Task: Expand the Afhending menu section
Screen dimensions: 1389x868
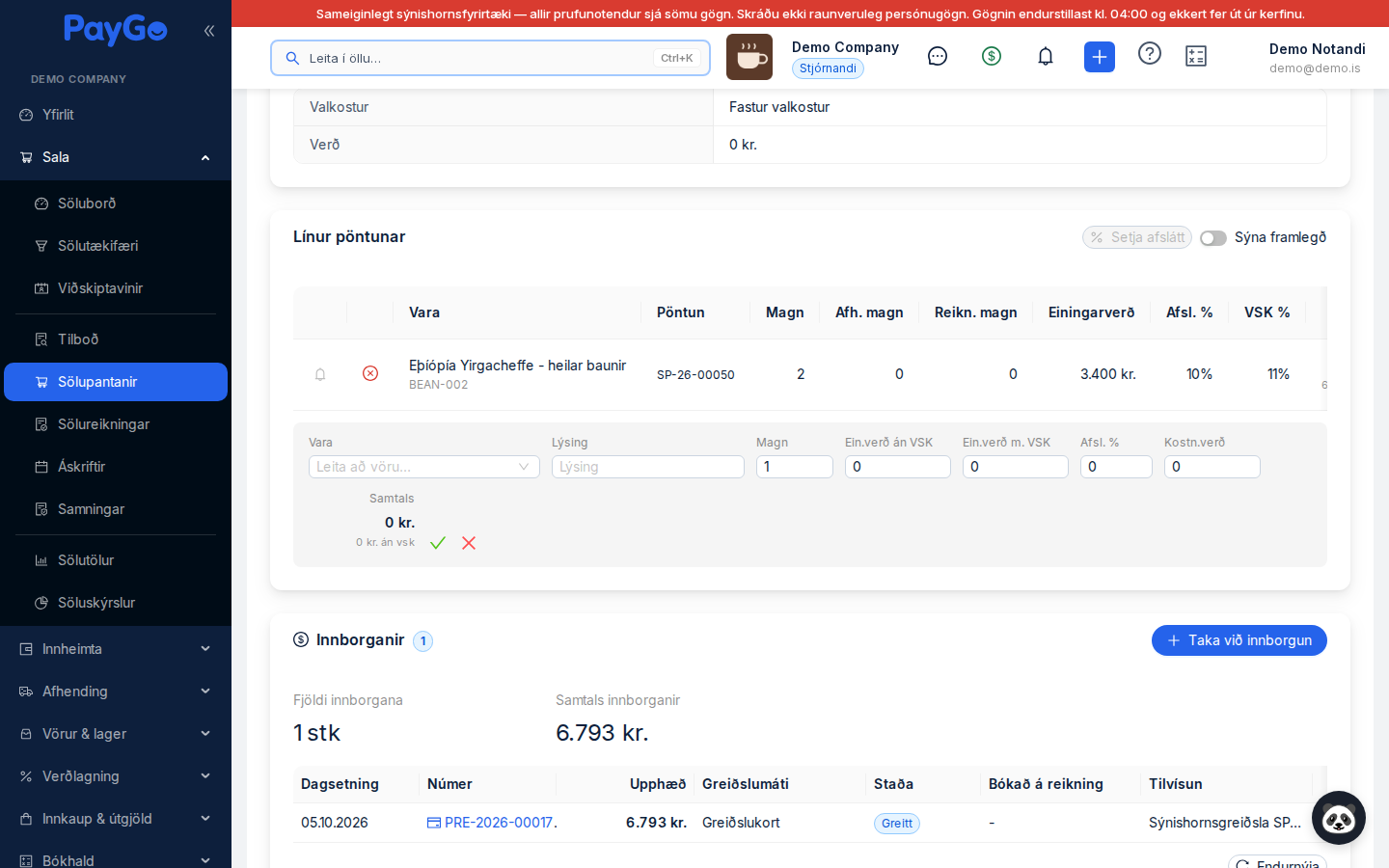Action: coord(116,692)
